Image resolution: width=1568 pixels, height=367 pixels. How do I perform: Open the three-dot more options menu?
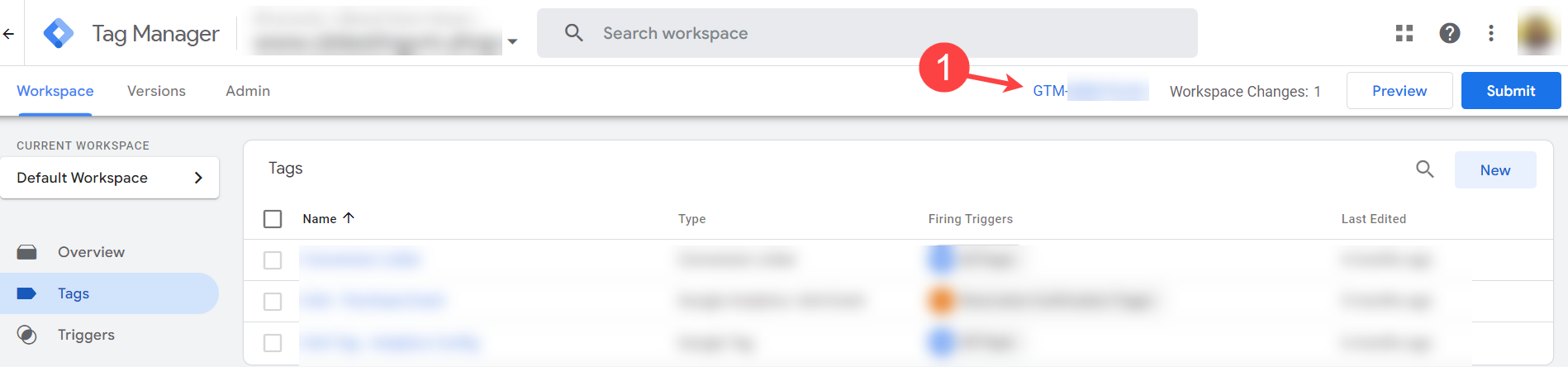1491,33
